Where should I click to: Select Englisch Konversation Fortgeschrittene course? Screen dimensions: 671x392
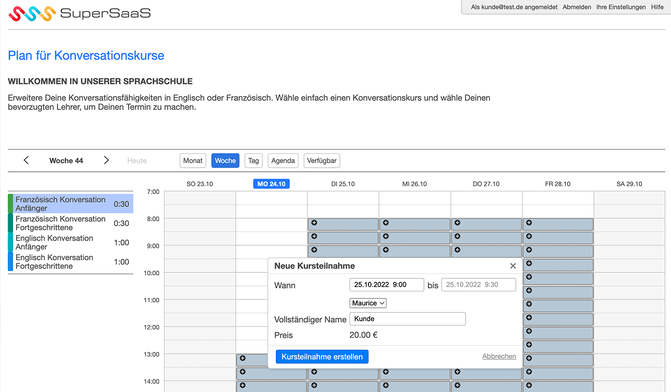pos(71,261)
